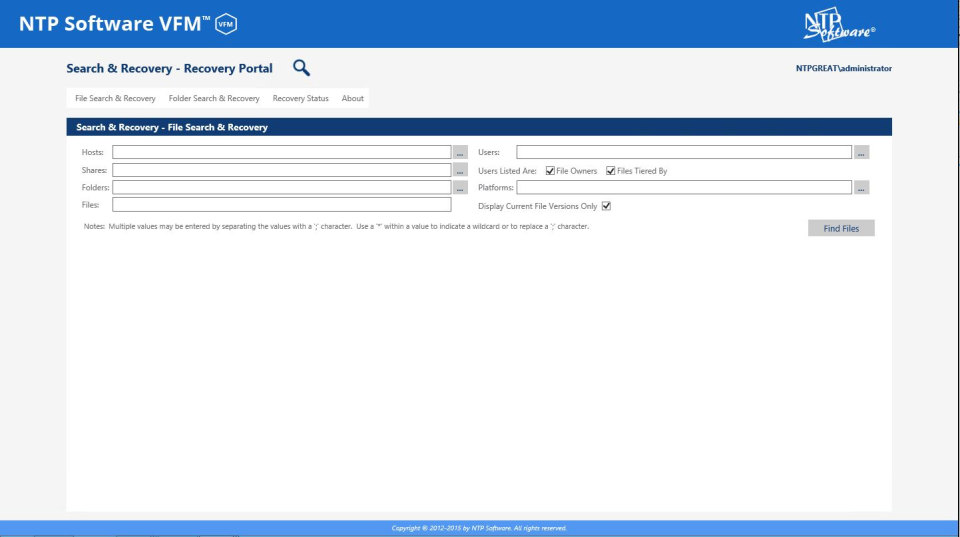Click the Search & Recovery - Recovery Portal heading
The image size is (960, 537).
[169, 69]
